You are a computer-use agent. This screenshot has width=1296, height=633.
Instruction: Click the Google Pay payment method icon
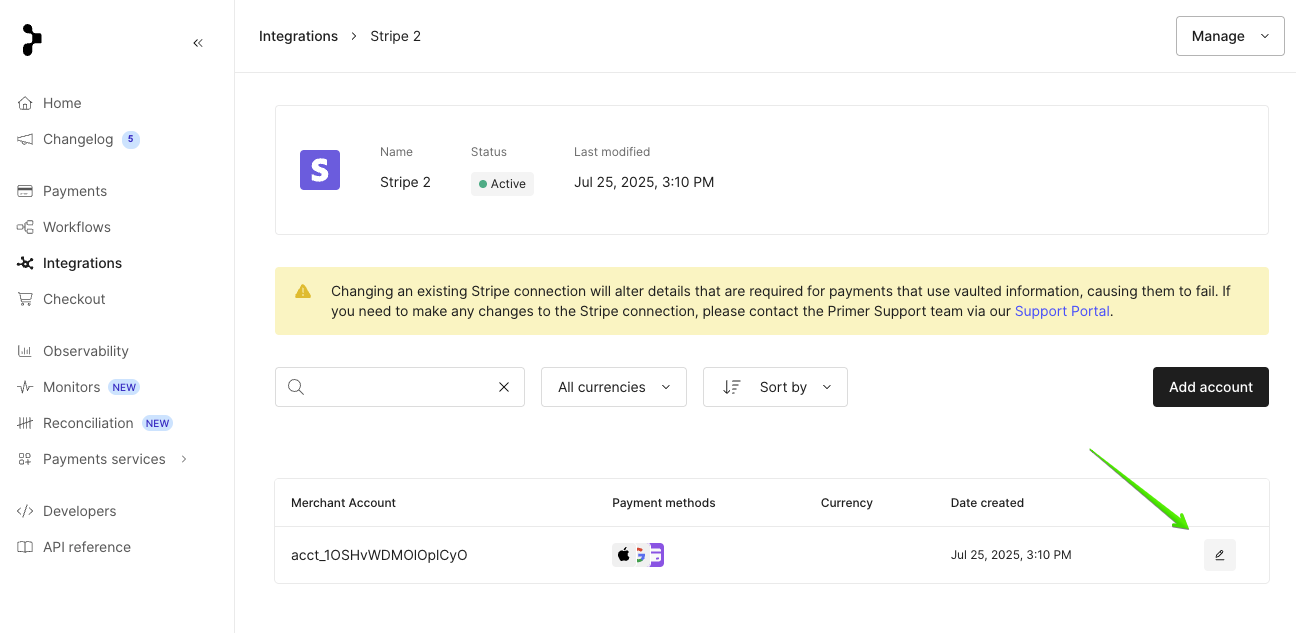click(640, 555)
